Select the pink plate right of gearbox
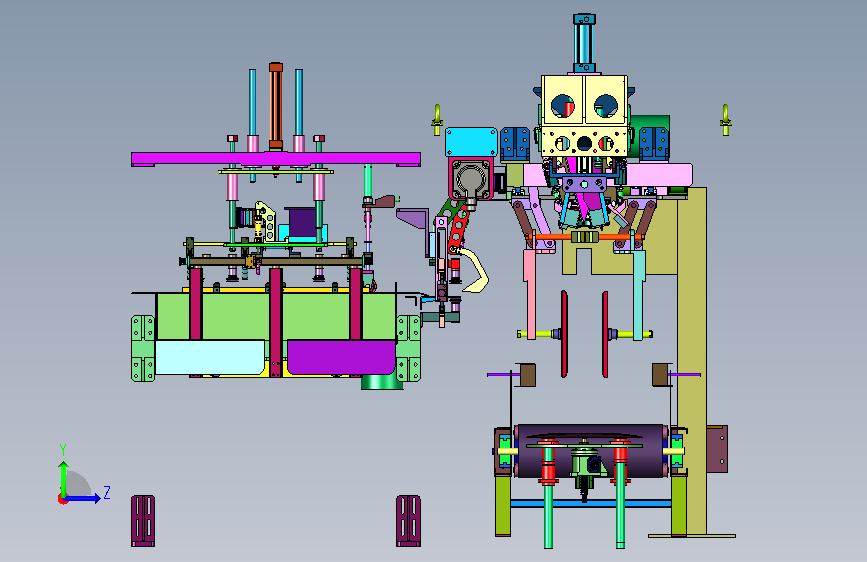867x562 pixels. click(659, 175)
